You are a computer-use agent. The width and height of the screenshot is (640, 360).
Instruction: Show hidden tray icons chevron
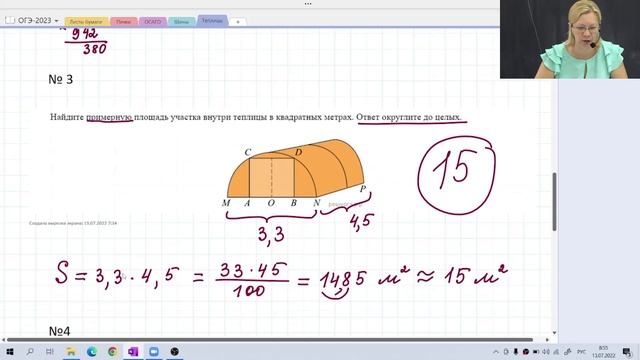(496, 352)
